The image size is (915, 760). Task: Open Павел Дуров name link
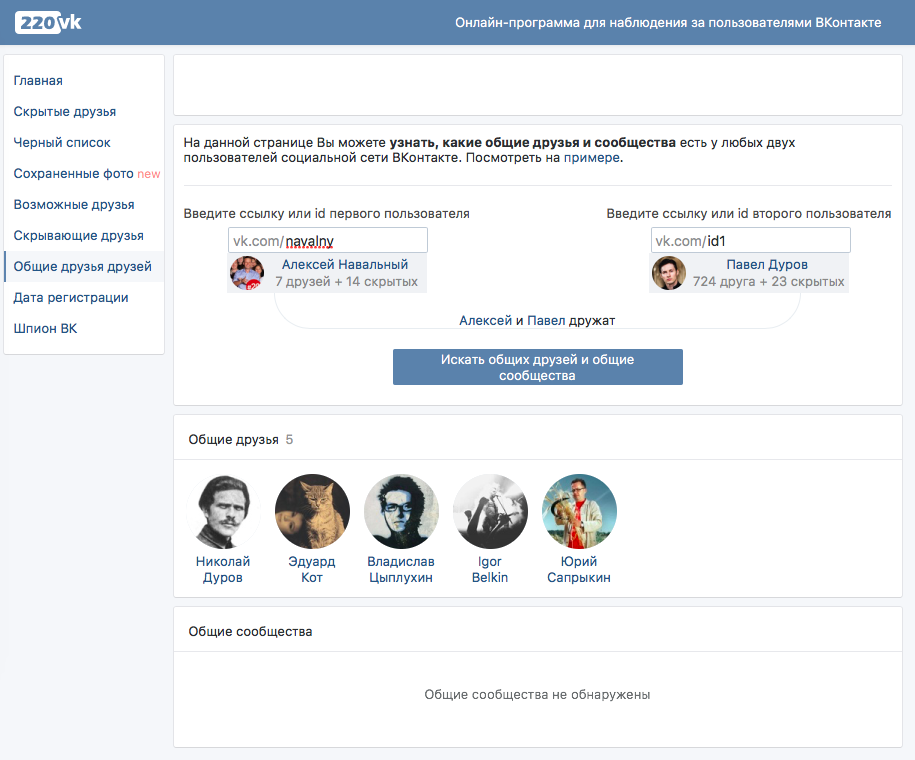tap(767, 264)
